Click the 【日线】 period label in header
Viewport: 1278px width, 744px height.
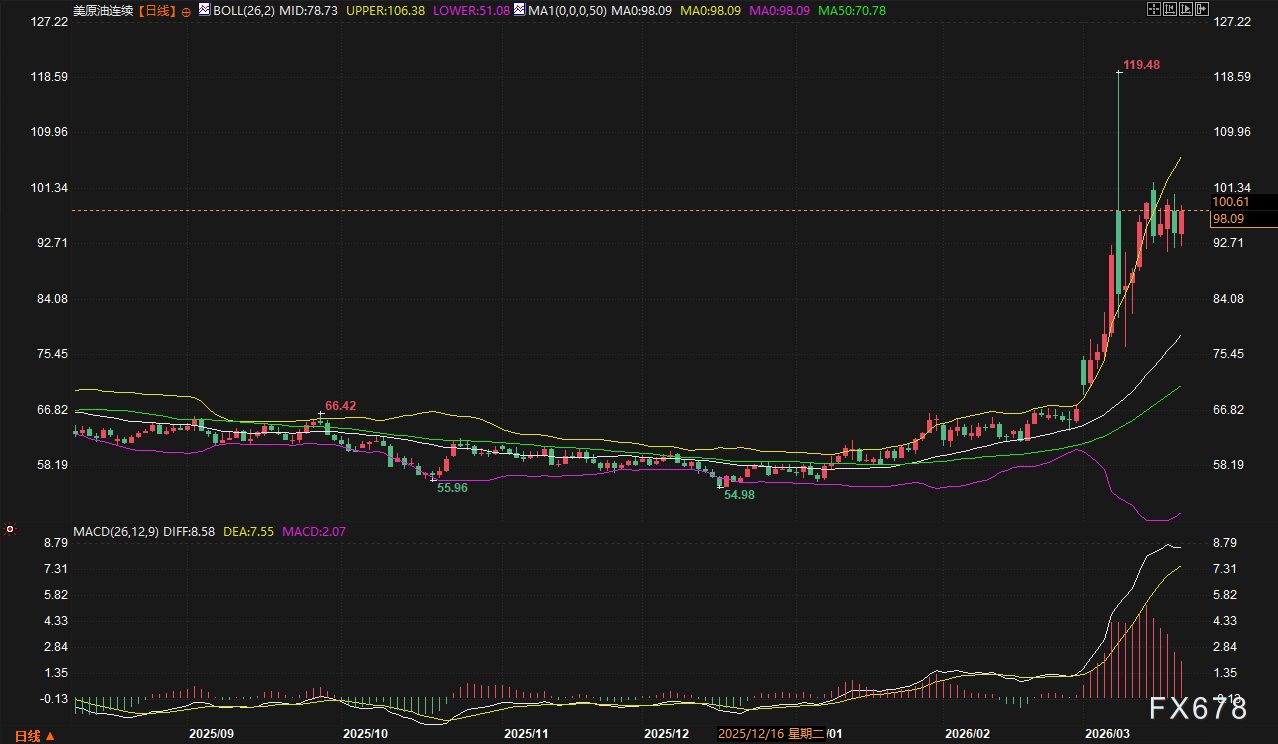coord(154,11)
